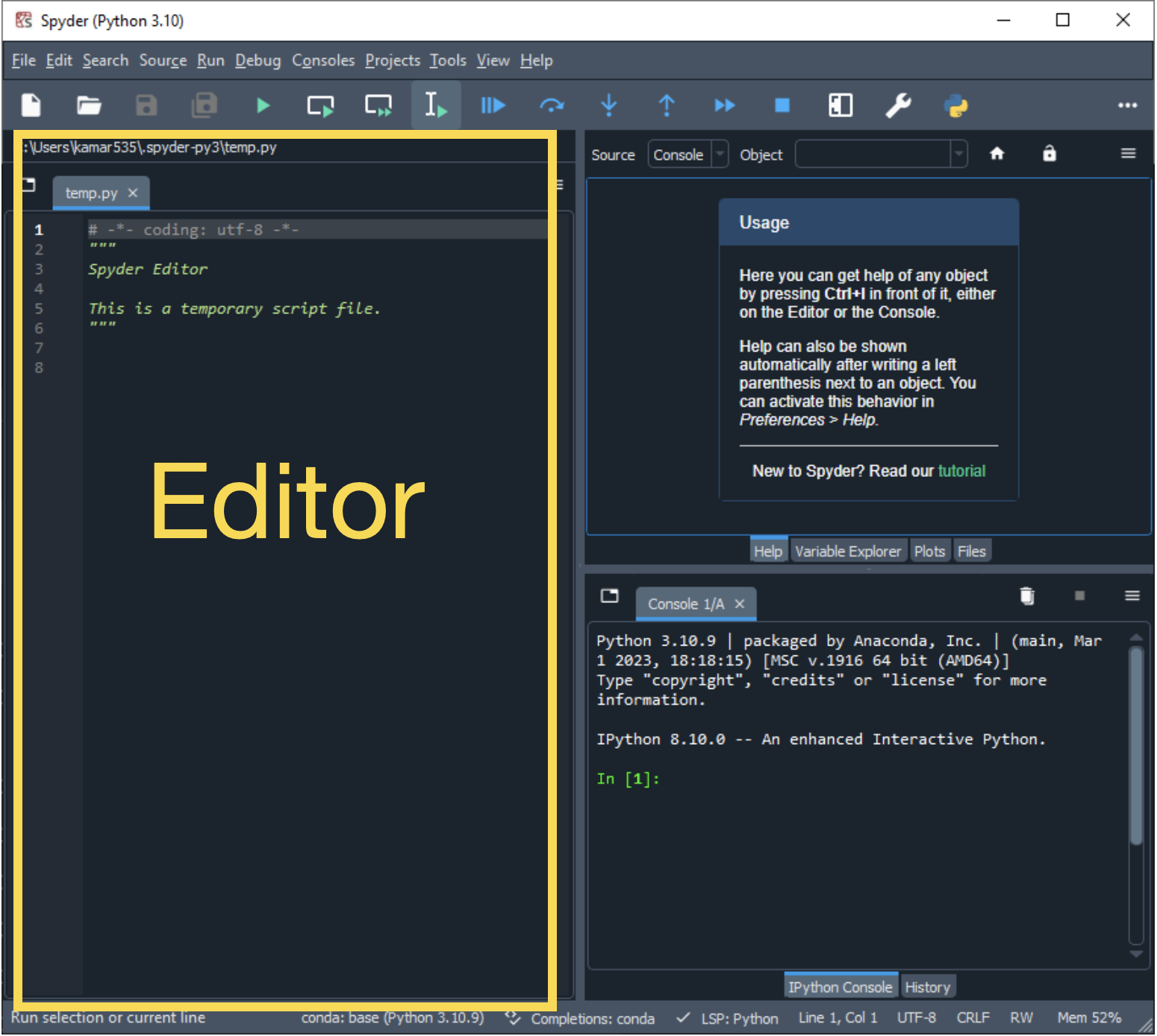Click the Save file disk icon

(x=146, y=105)
